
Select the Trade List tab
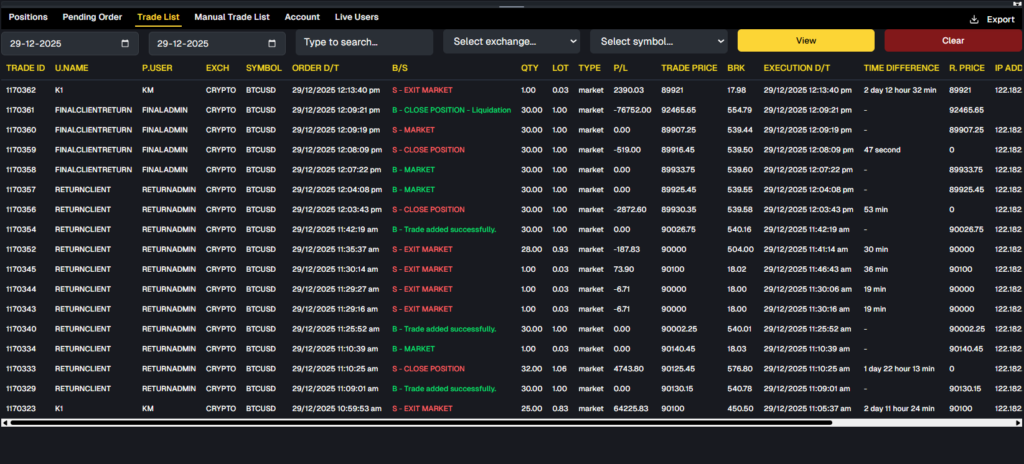click(158, 17)
